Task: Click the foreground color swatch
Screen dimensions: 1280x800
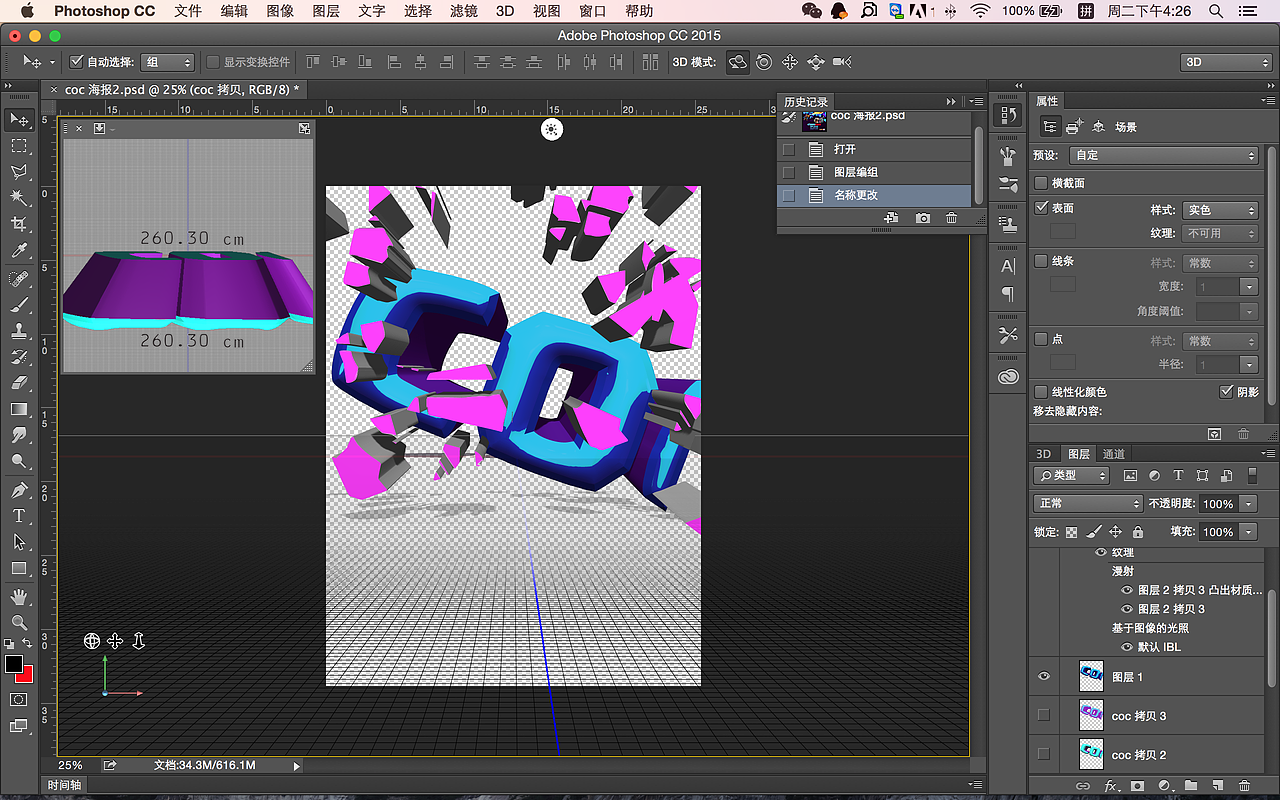Action: [13, 665]
